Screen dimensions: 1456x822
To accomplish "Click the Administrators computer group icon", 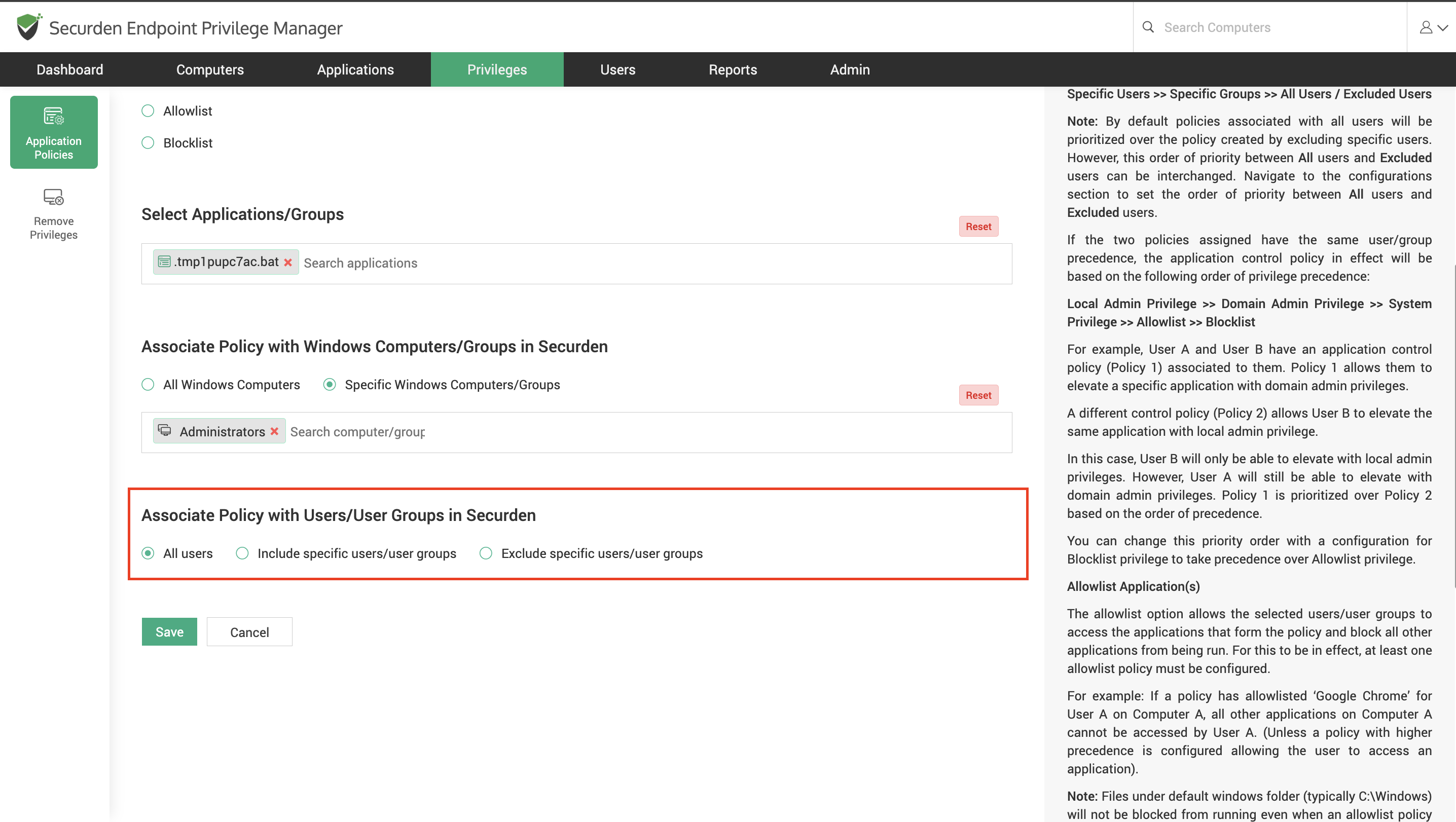I will (x=164, y=430).
